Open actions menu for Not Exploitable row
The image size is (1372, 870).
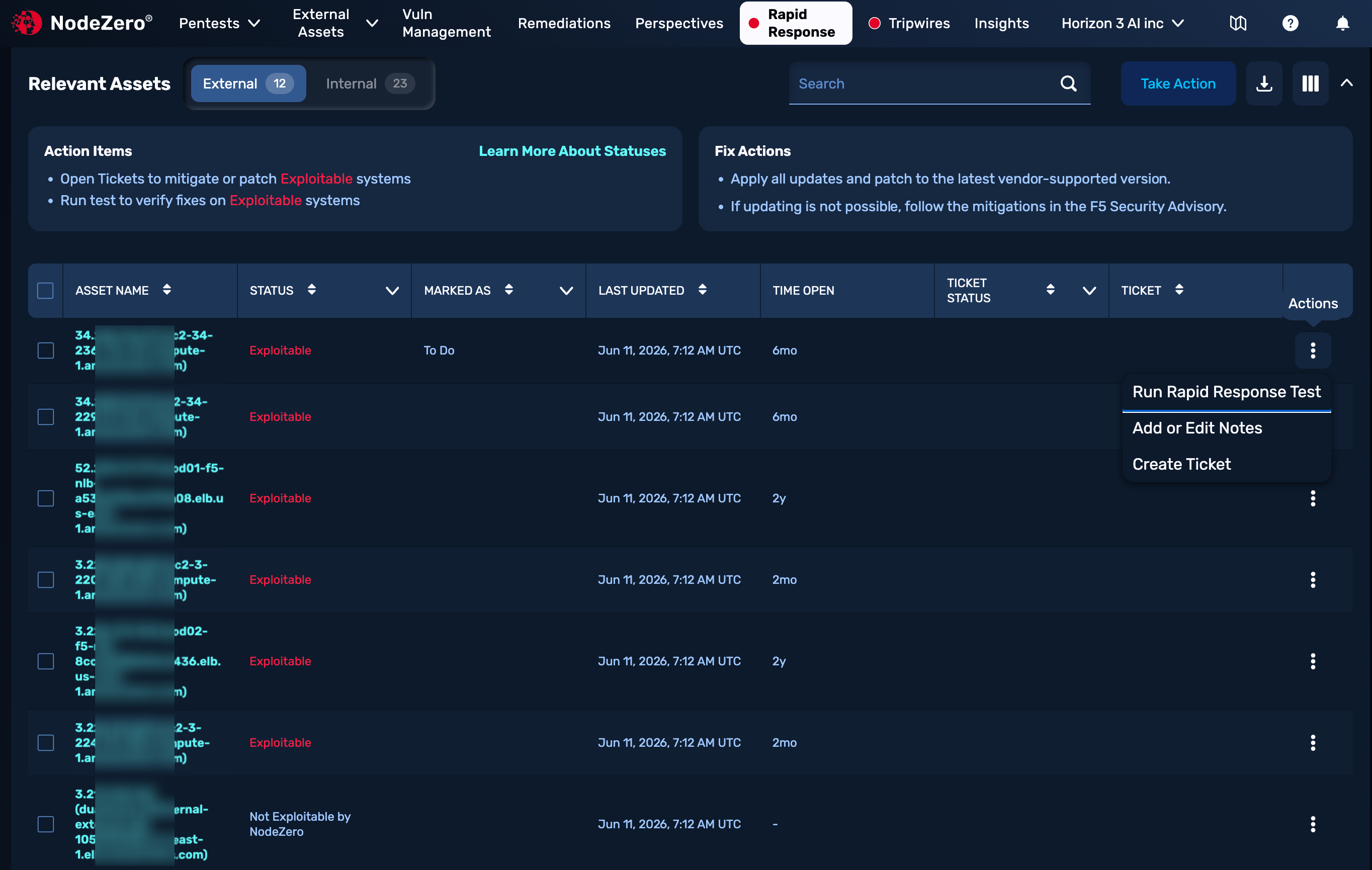[x=1312, y=824]
